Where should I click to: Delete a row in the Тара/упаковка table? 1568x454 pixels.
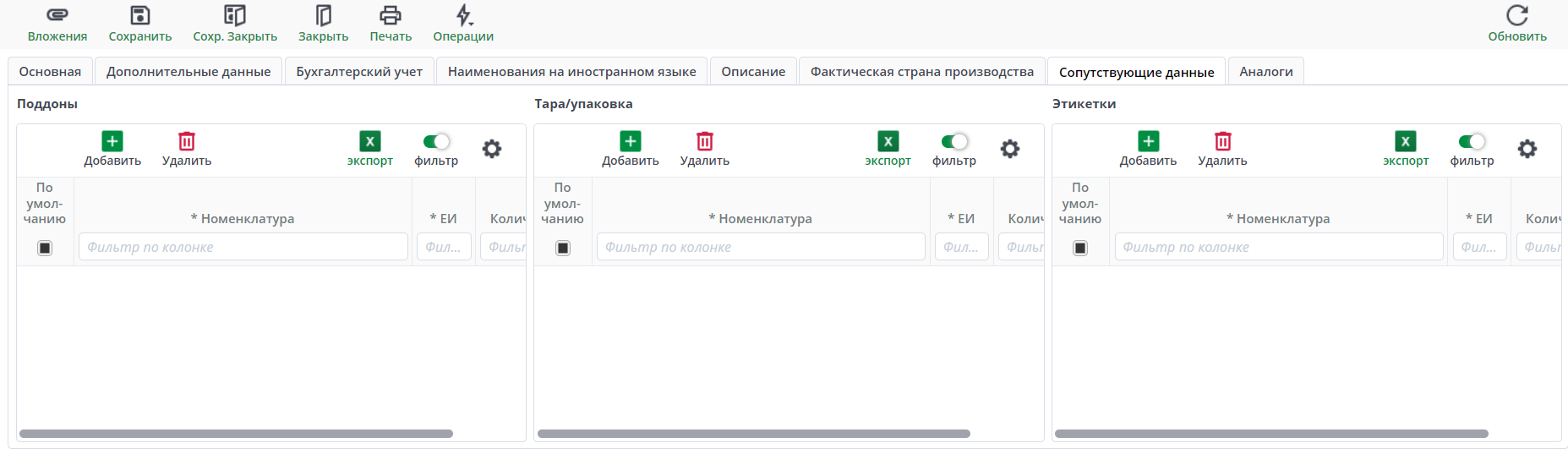[705, 142]
